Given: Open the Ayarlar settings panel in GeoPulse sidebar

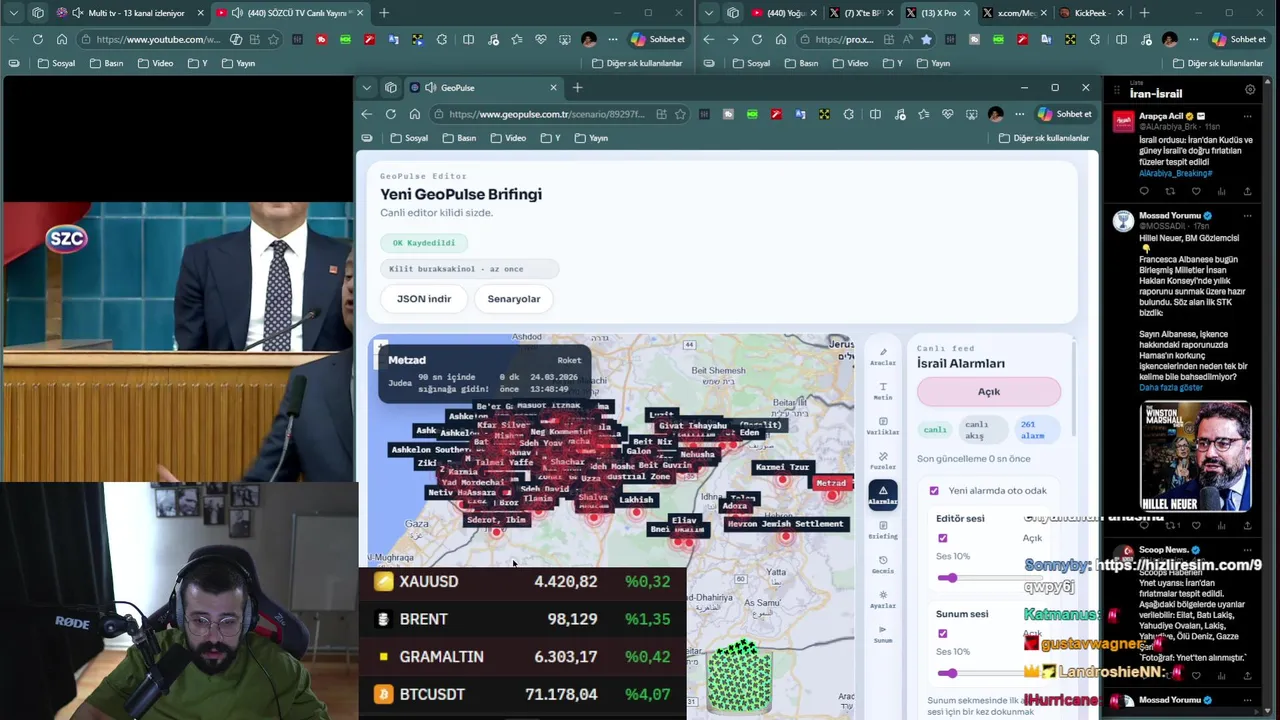Looking at the screenshot, I should pyautogui.click(x=883, y=599).
